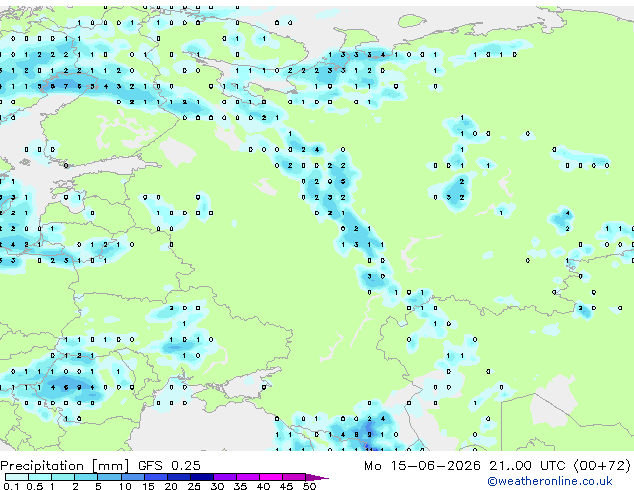Select the 20–25 mm legend color swatch
634x490 pixels.
click(x=179, y=477)
